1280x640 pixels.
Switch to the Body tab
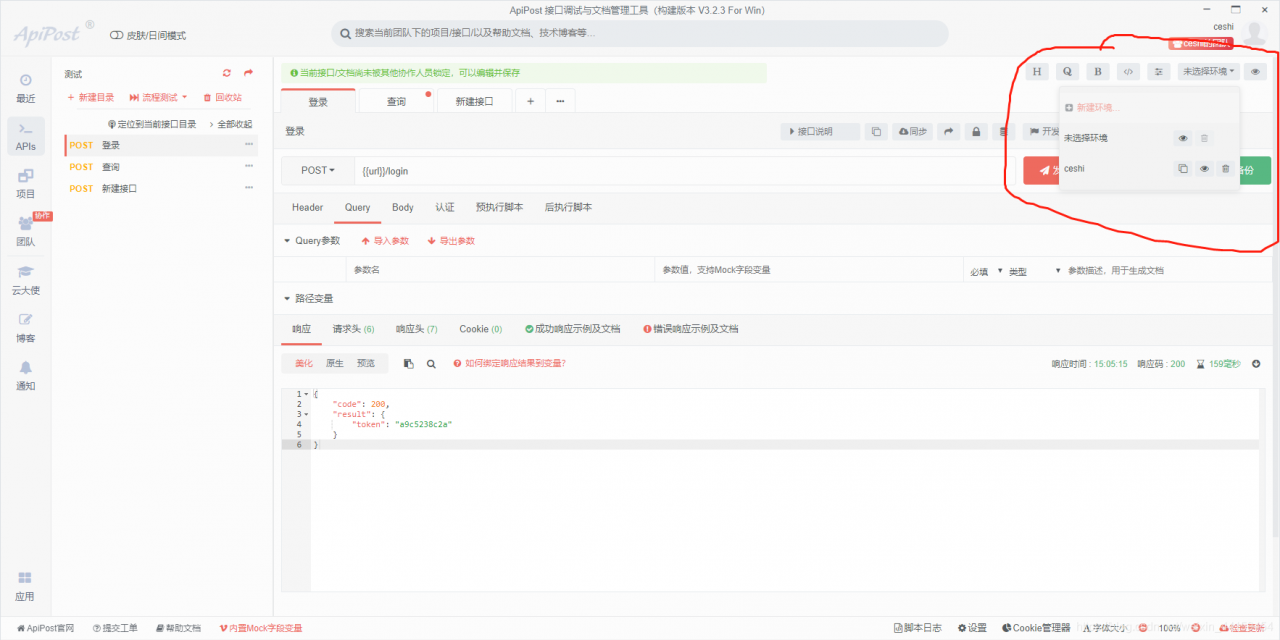point(403,208)
